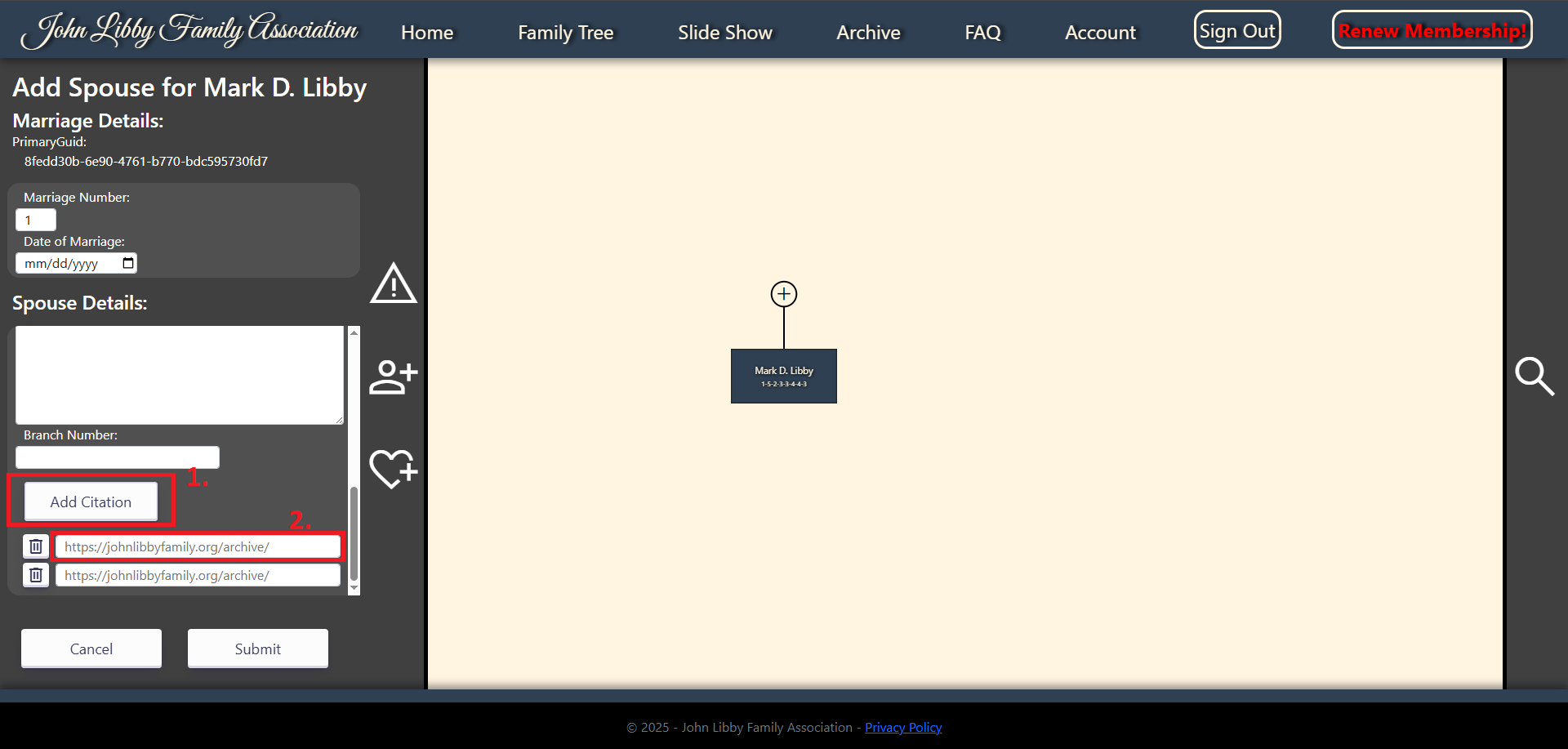Click the spouse details scrollbar up arrow
The width and height of the screenshot is (1568, 749).
tap(354, 332)
